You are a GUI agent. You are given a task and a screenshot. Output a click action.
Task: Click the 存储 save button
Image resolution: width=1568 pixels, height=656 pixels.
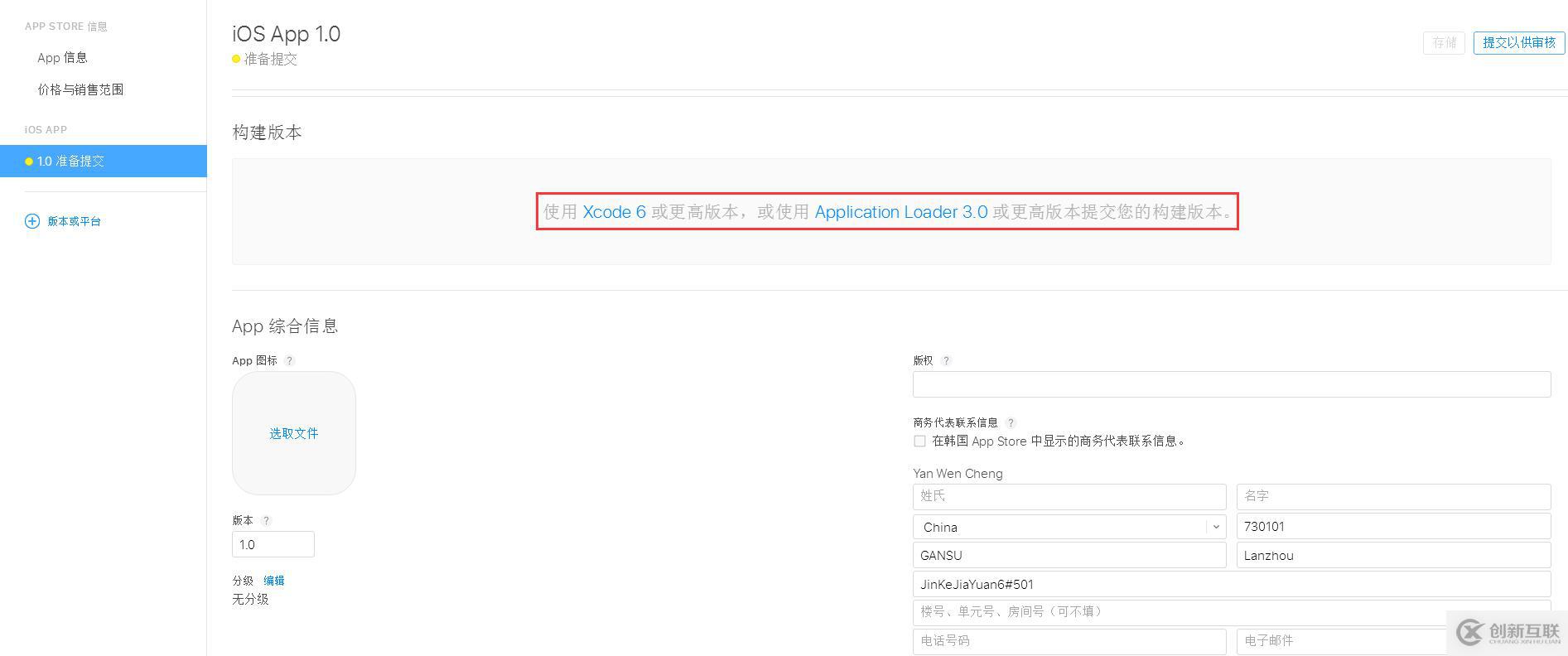tap(1444, 42)
